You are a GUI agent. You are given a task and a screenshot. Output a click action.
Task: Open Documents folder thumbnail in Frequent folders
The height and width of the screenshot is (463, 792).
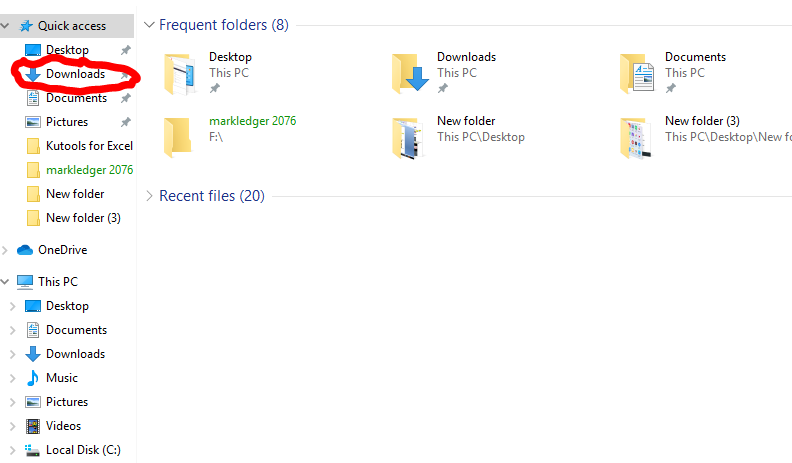pyautogui.click(x=637, y=73)
